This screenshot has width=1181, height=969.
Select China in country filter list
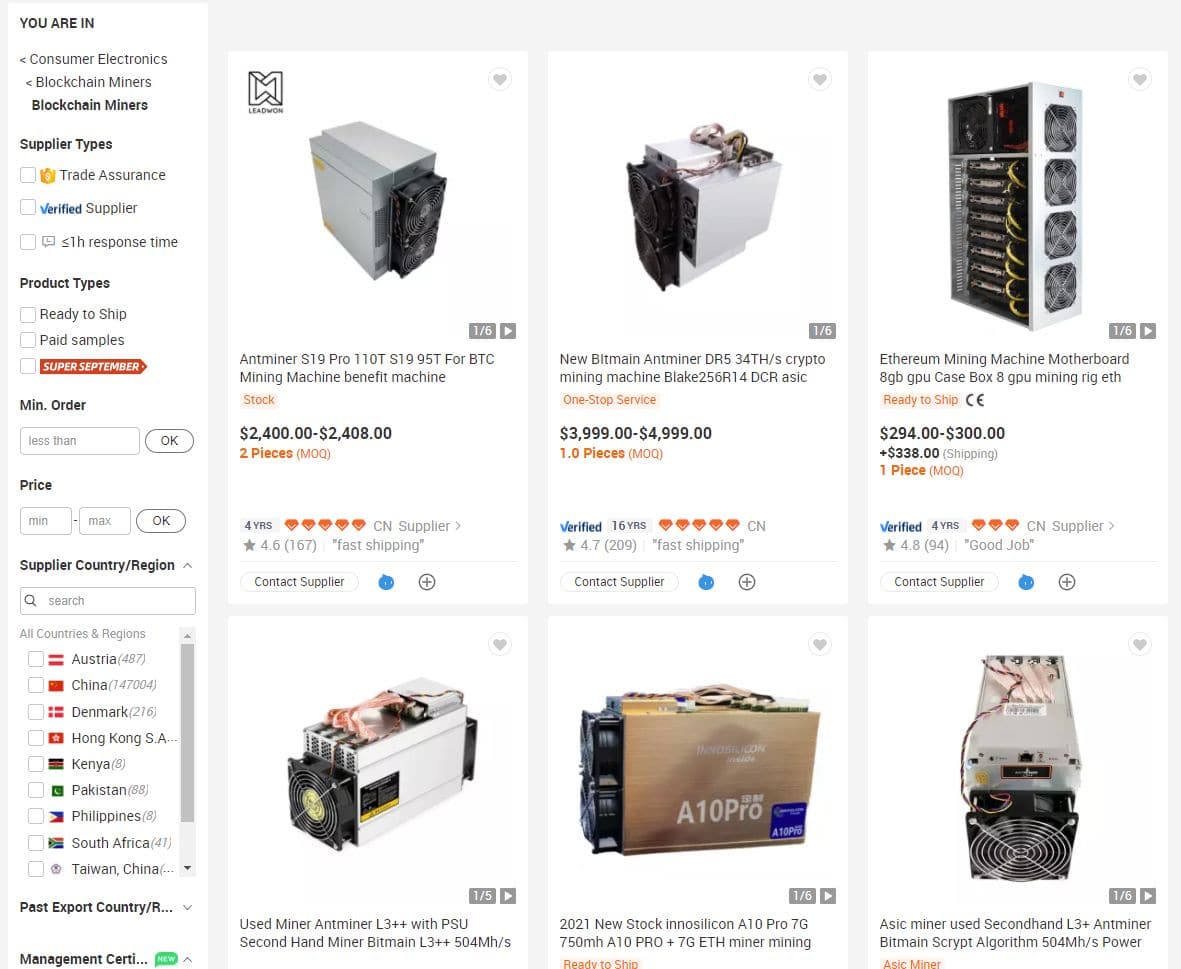(x=35, y=685)
